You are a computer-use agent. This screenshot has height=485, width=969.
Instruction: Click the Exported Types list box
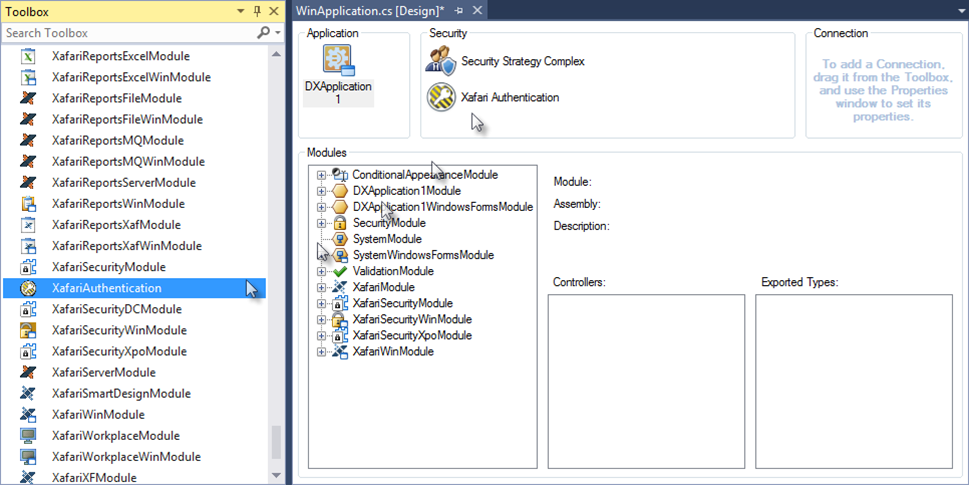854,381
